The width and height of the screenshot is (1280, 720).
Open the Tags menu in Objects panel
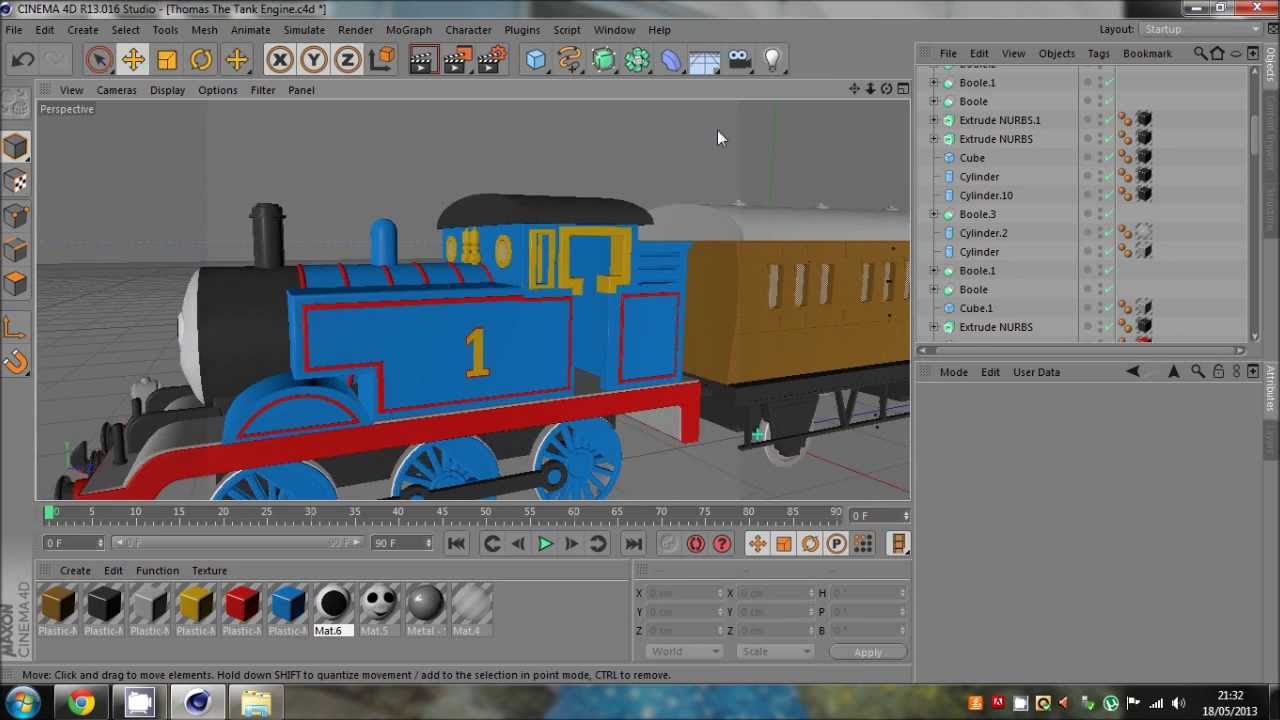[1098, 53]
